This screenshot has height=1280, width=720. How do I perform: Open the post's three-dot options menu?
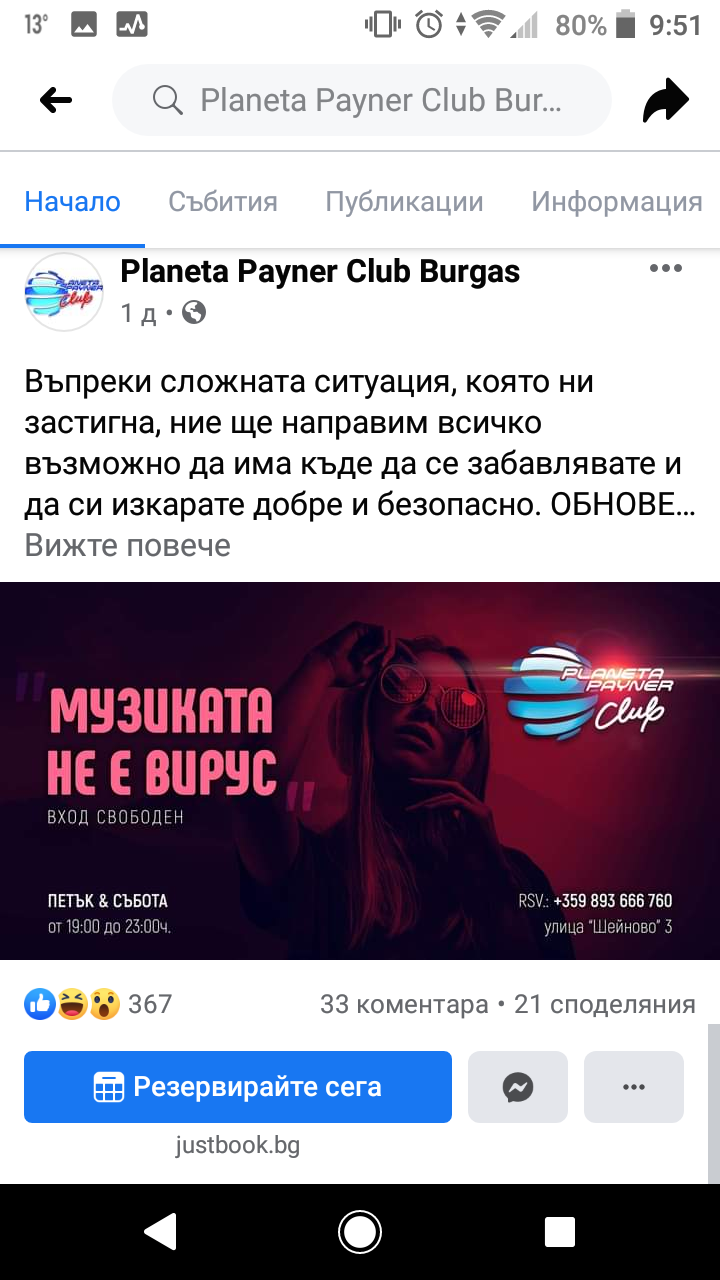pyautogui.click(x=666, y=268)
